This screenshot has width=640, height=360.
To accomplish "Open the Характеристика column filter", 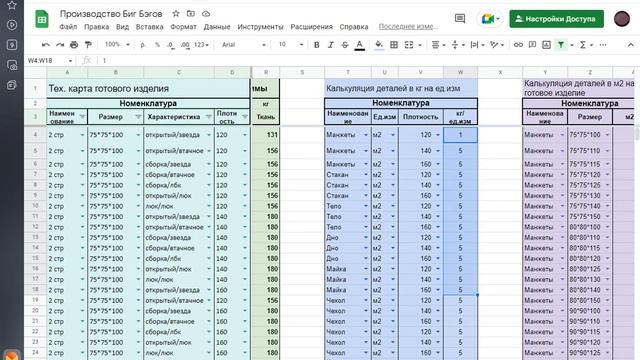I will click(209, 117).
